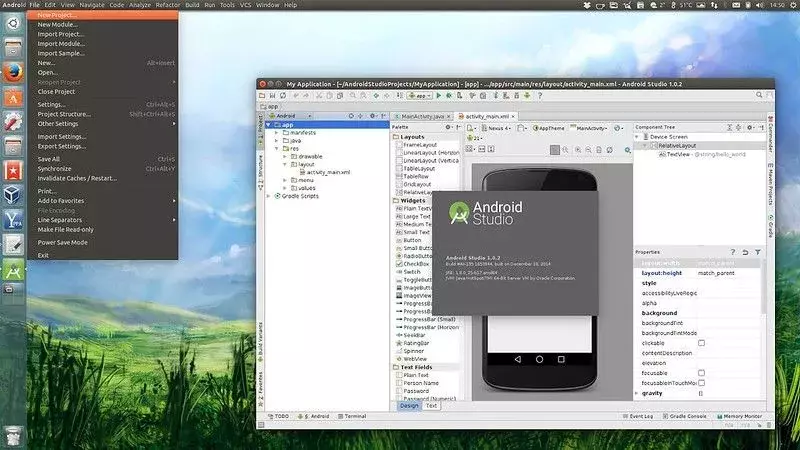Click the zoom out icon in design toolbar
Viewport: 800px width, 450px height.
pos(588,150)
